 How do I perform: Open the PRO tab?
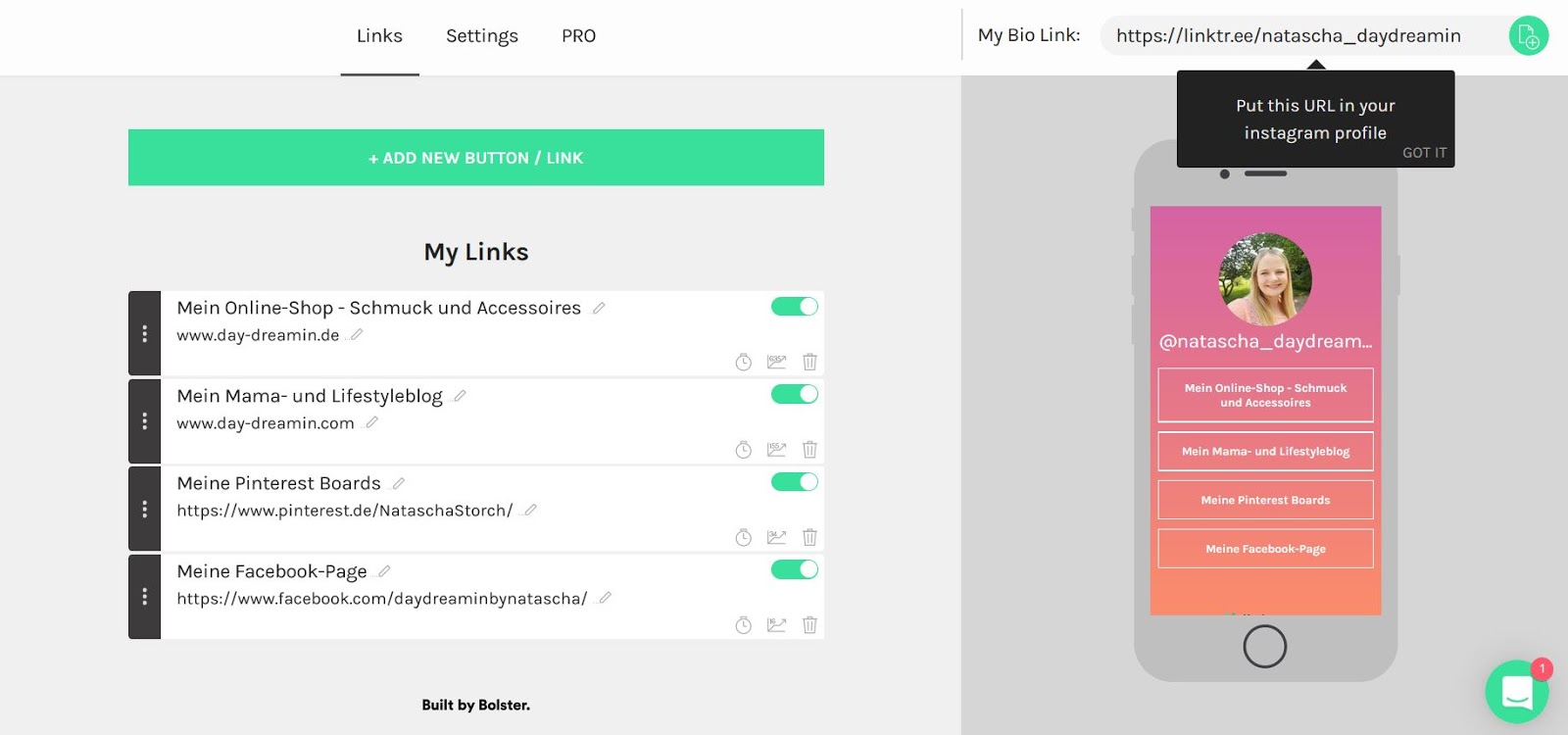578,36
